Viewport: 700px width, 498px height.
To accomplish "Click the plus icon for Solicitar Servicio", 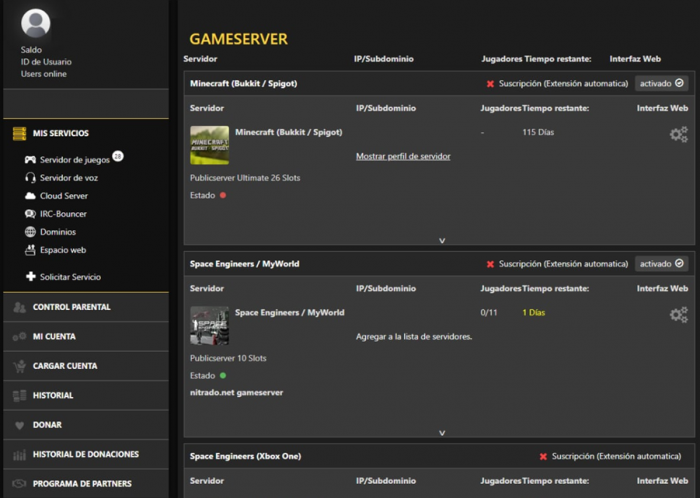I will click(x=30, y=277).
